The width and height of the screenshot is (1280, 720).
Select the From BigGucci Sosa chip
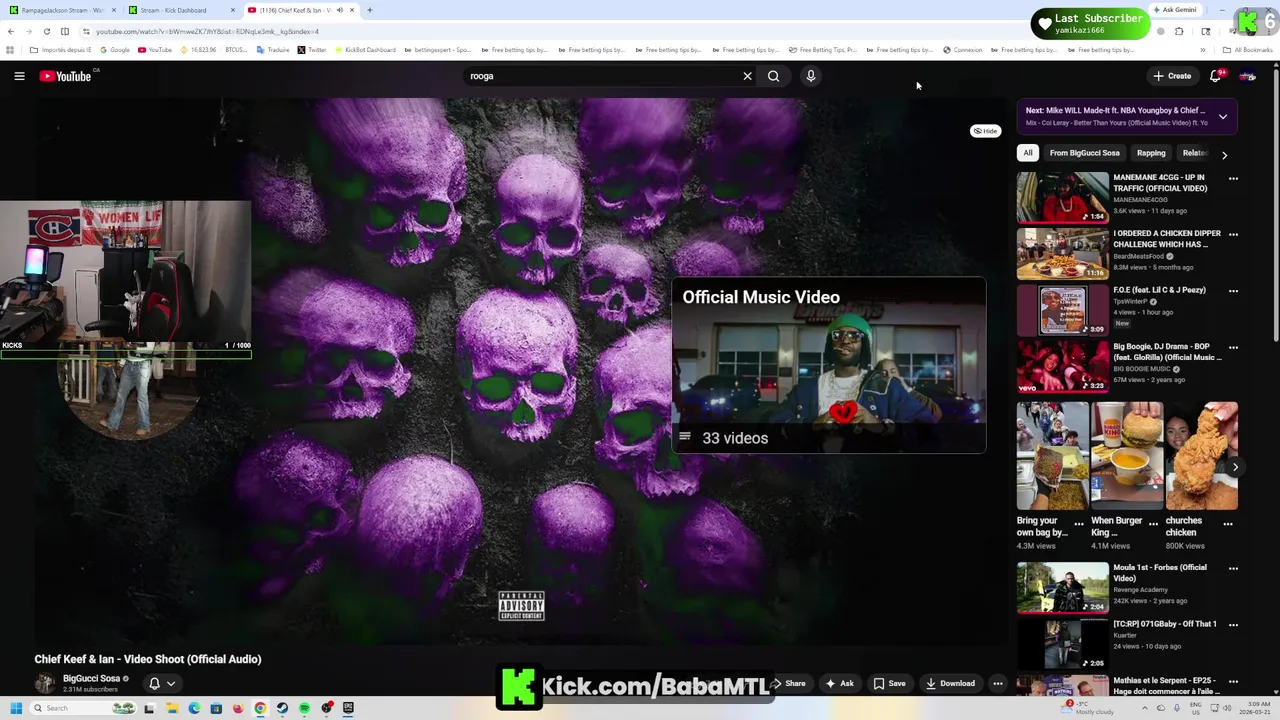(x=1084, y=153)
